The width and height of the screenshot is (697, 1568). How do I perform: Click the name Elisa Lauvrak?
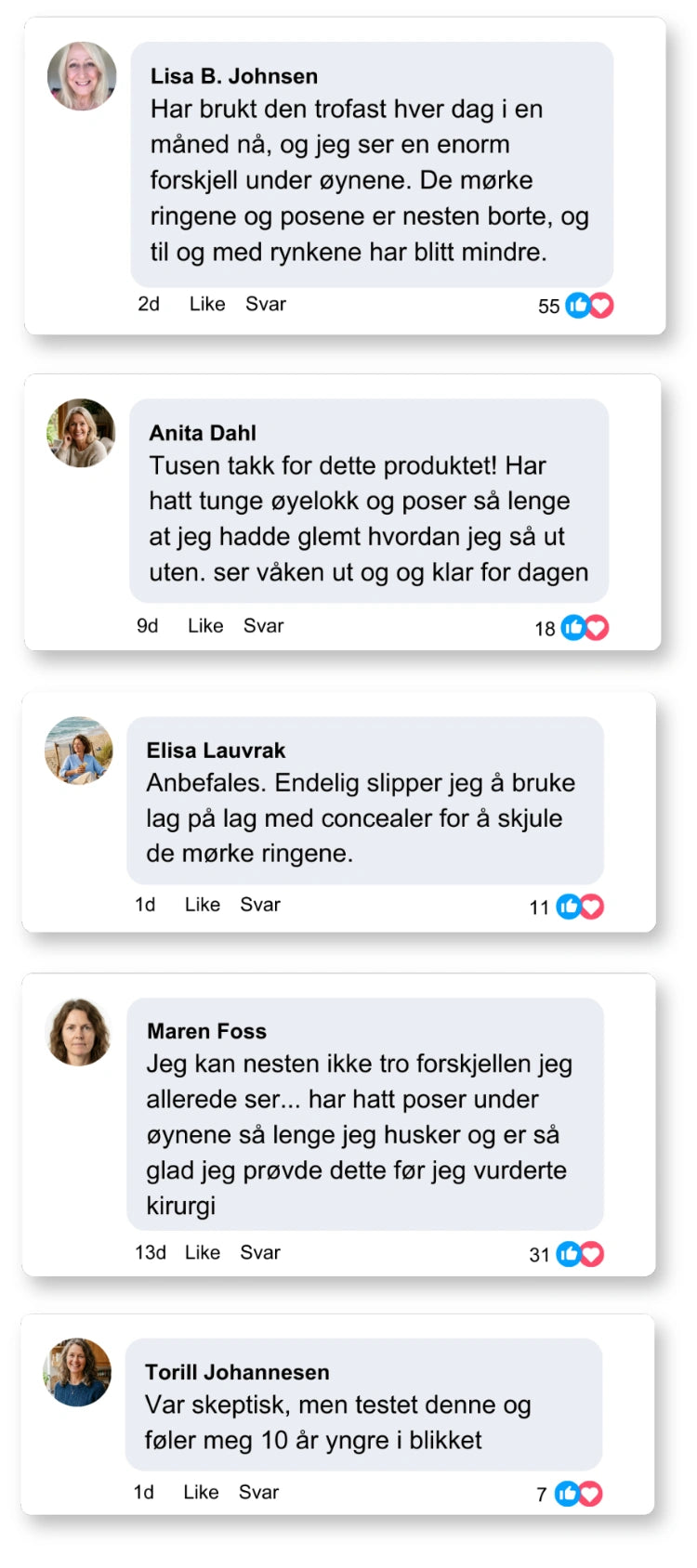[216, 751]
